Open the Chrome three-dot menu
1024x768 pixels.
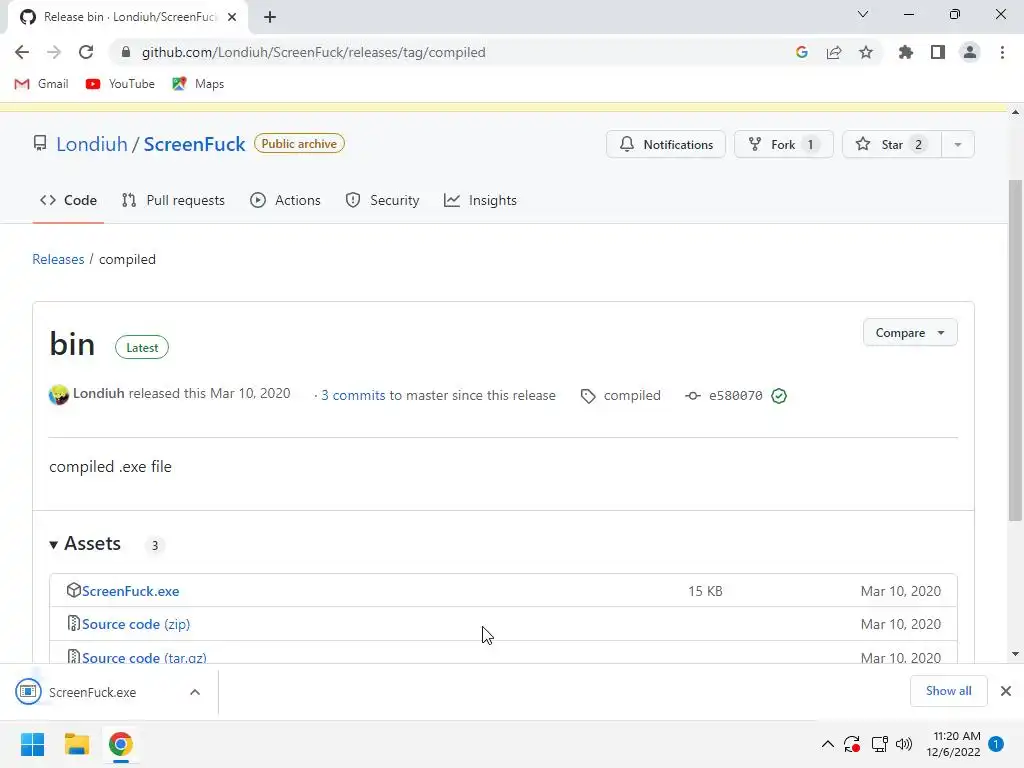(x=1002, y=52)
